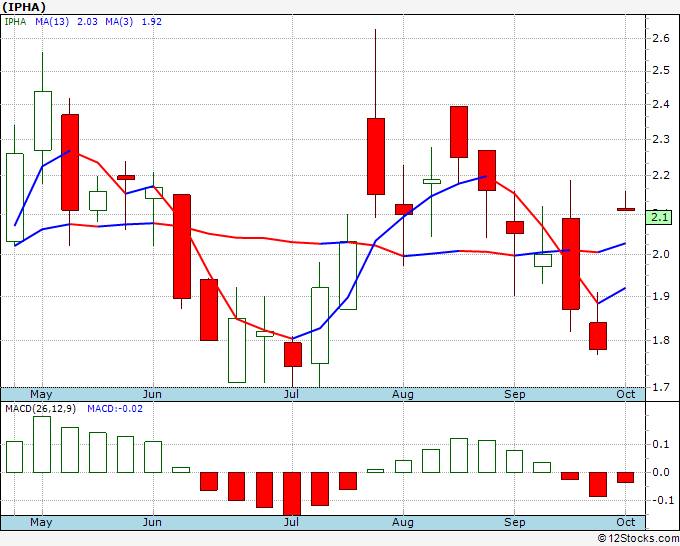Open the 12Stocks.com copyright link
The height and width of the screenshot is (546, 680).
pos(638,538)
